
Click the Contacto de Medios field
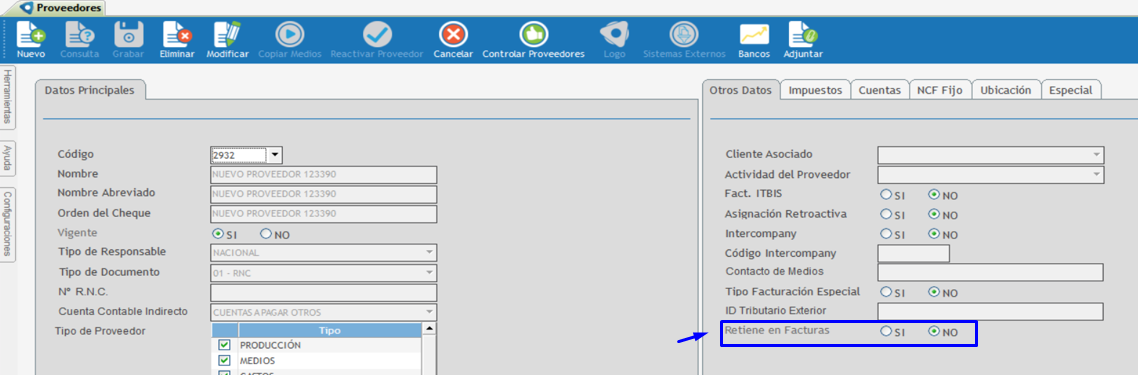(x=991, y=273)
